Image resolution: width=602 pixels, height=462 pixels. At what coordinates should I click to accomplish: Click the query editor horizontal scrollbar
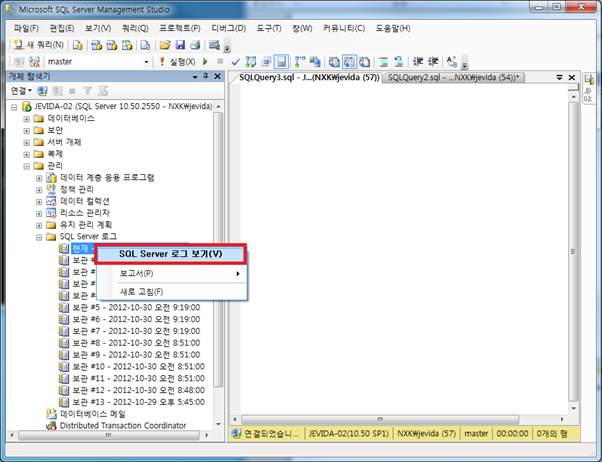[x=380, y=419]
